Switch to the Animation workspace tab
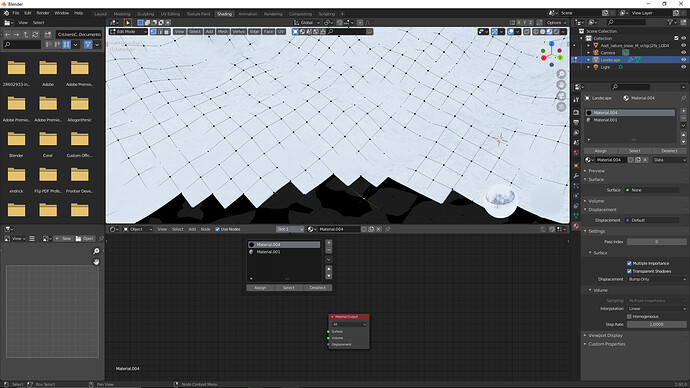Screen dimensions: 690x388 coord(248,14)
